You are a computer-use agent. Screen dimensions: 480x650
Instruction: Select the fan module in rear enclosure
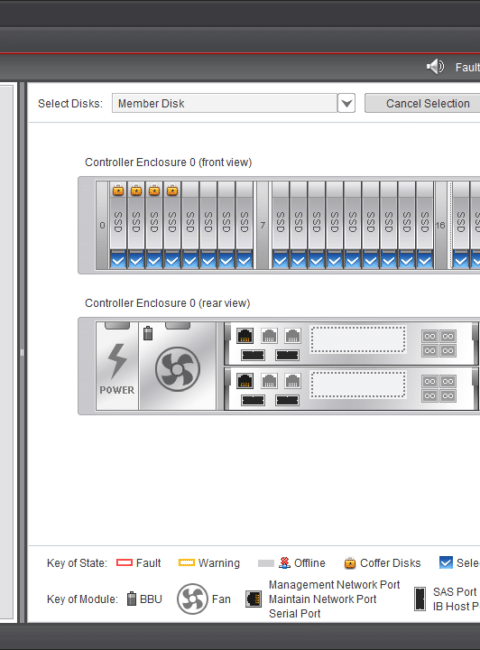(x=178, y=369)
